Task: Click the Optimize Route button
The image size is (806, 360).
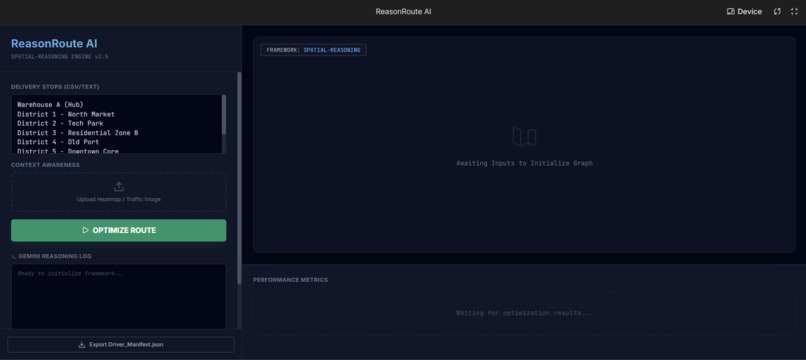Action: 118,230
